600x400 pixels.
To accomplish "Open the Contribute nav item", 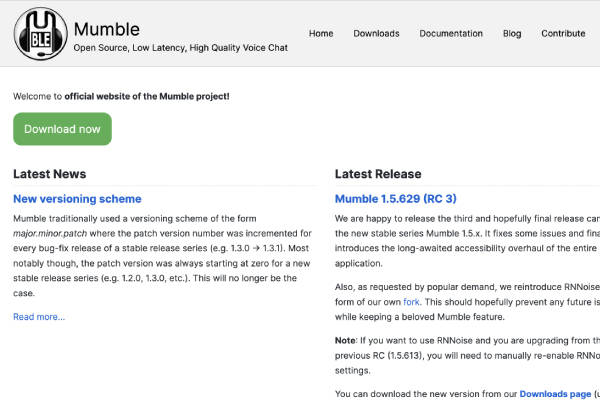I will click(x=563, y=34).
